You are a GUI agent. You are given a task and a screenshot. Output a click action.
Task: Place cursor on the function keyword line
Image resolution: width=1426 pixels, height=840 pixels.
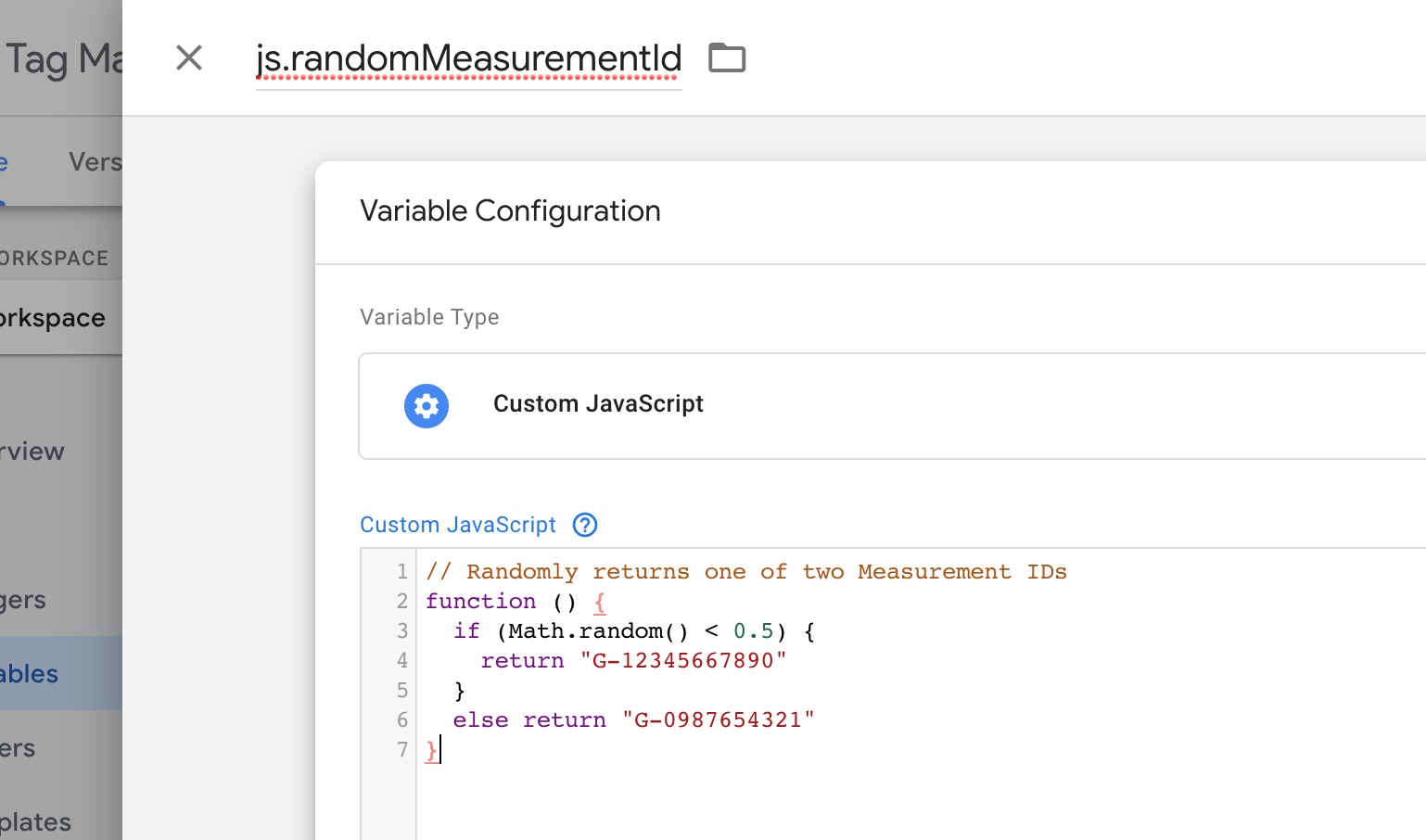(480, 602)
